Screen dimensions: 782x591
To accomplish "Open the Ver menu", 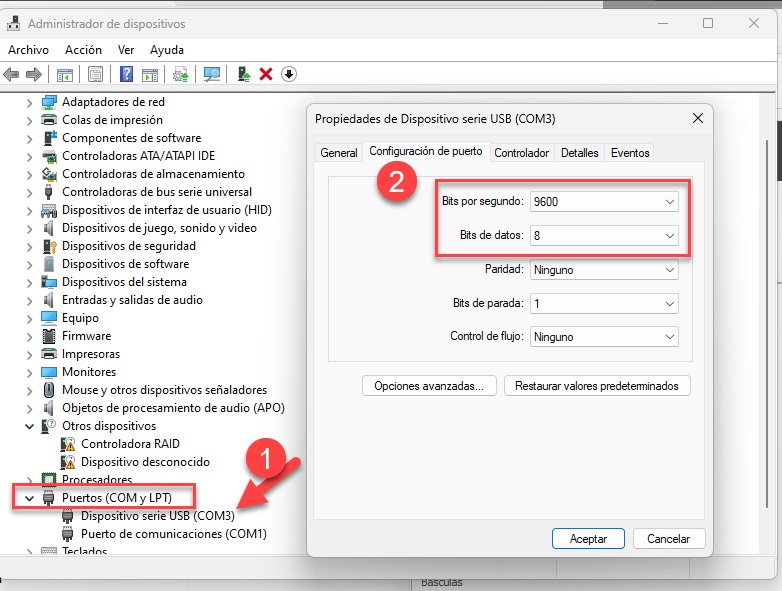I will click(x=126, y=50).
